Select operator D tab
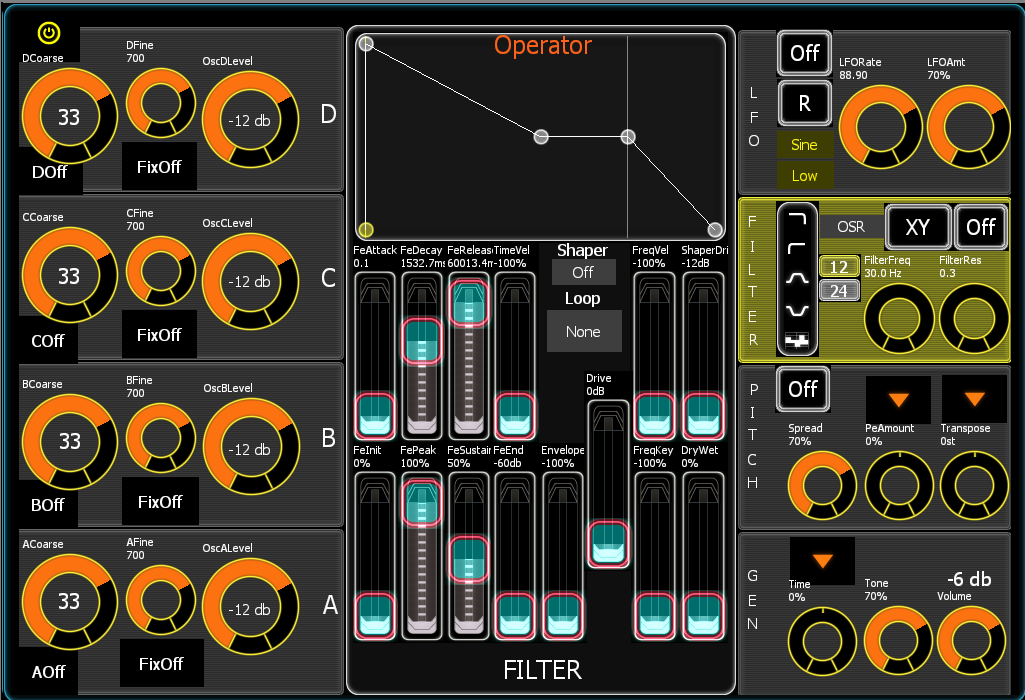The image size is (1025, 700). coord(328,114)
